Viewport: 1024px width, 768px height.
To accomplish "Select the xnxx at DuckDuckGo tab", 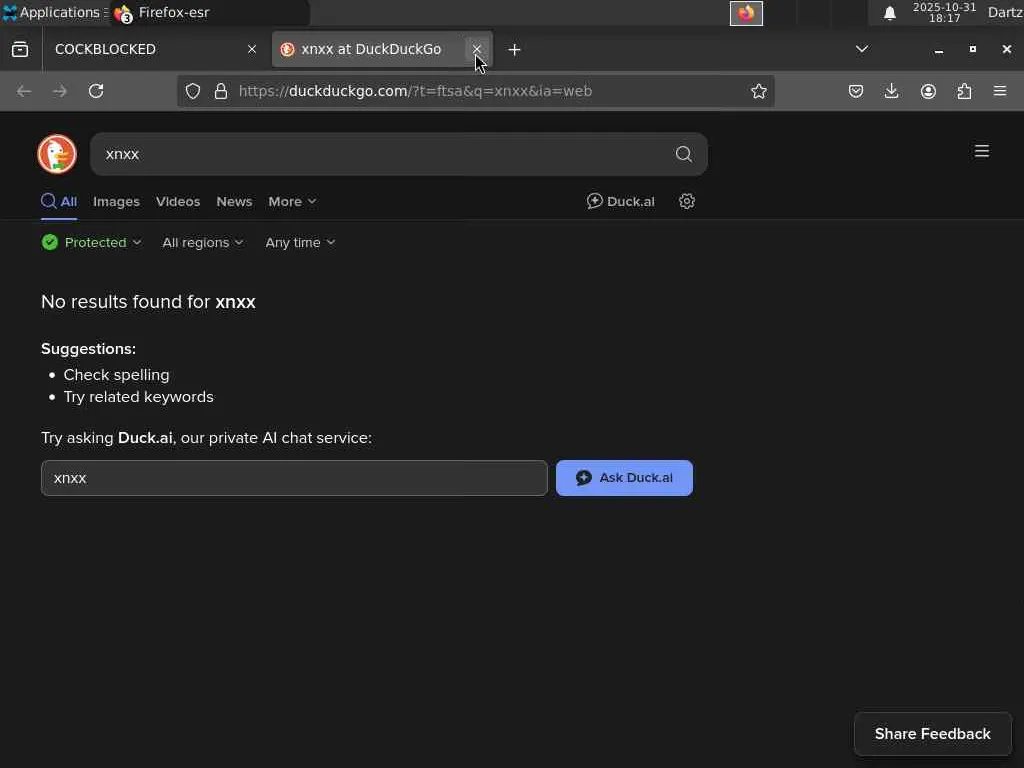I will point(382,49).
